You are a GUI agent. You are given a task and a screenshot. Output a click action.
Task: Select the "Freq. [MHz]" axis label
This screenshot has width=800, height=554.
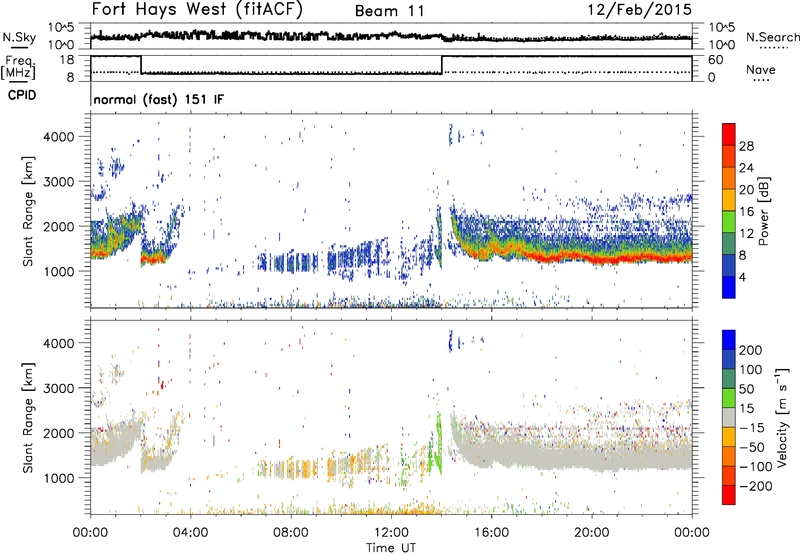(18, 67)
